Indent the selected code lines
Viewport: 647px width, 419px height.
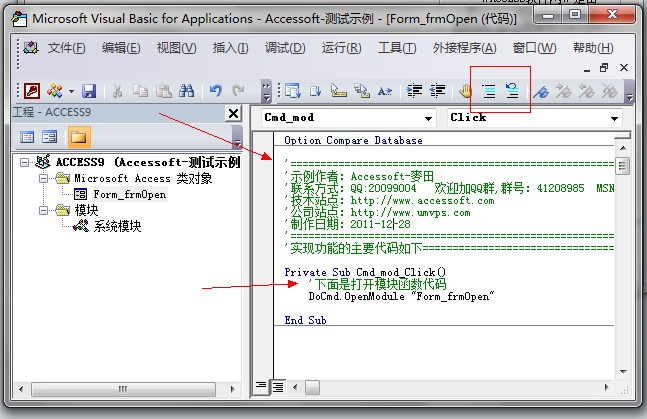click(414, 90)
